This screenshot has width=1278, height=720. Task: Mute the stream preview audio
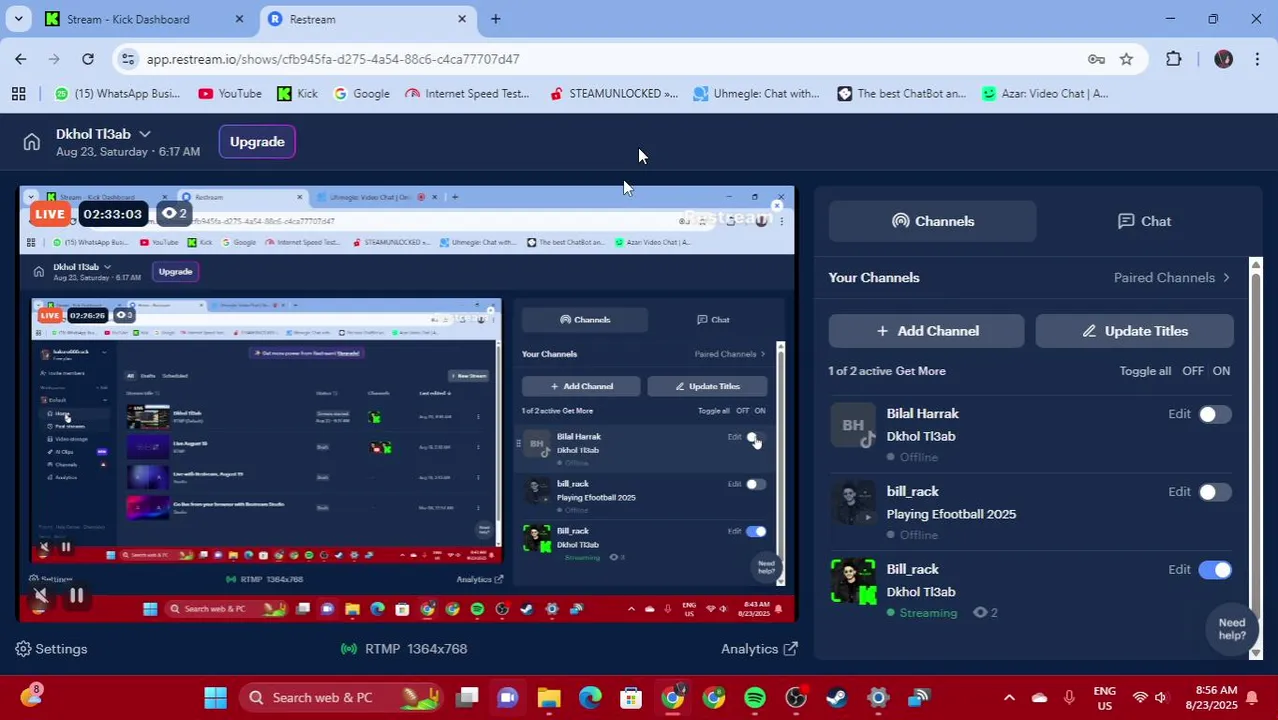40,596
